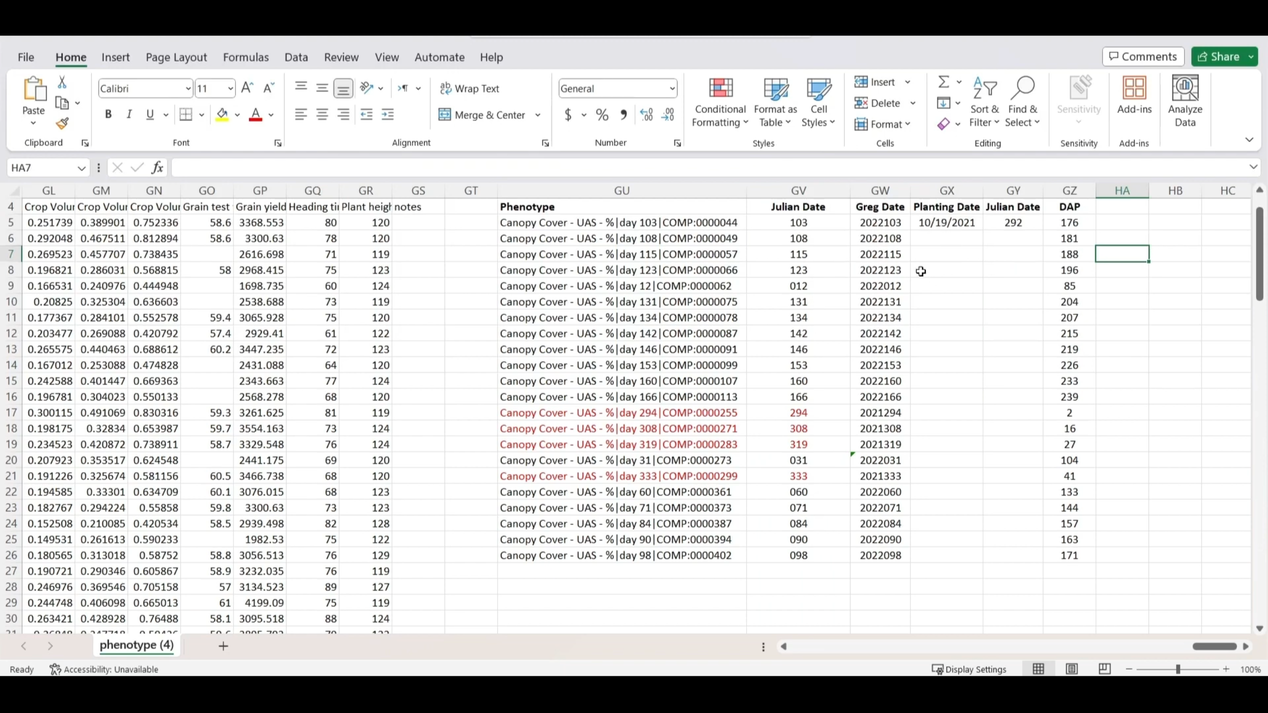
Task: Open the Comments pane button
Action: (x=1143, y=57)
